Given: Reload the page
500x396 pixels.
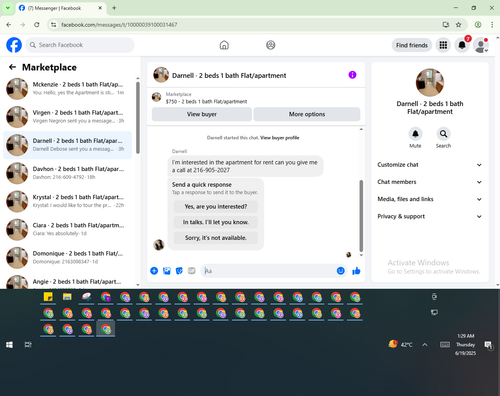Looking at the screenshot, I should coord(37,25).
